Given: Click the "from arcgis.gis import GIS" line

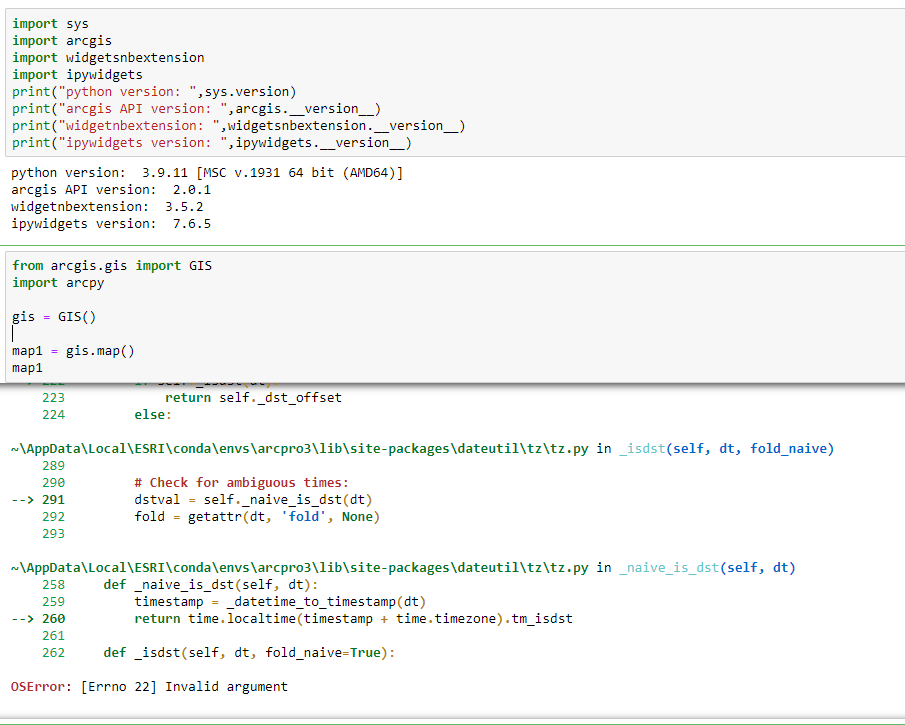Looking at the screenshot, I should point(112,266).
